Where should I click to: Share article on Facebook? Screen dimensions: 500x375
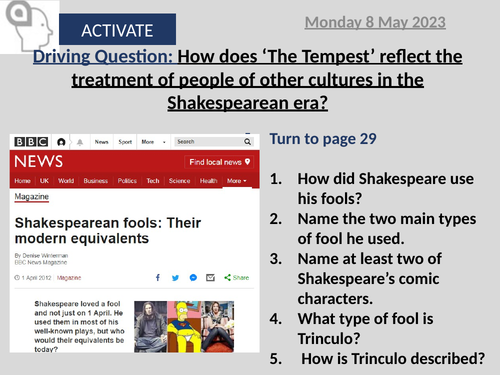[158, 277]
